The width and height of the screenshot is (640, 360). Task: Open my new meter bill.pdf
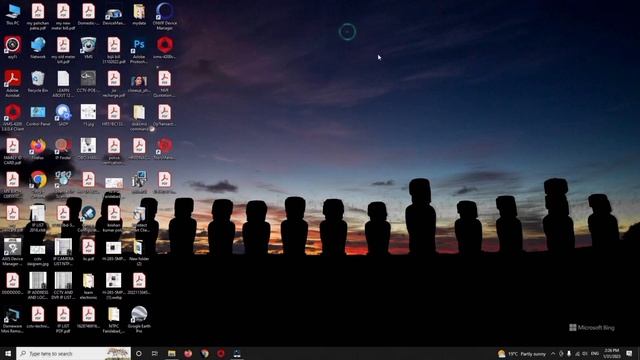(x=63, y=16)
